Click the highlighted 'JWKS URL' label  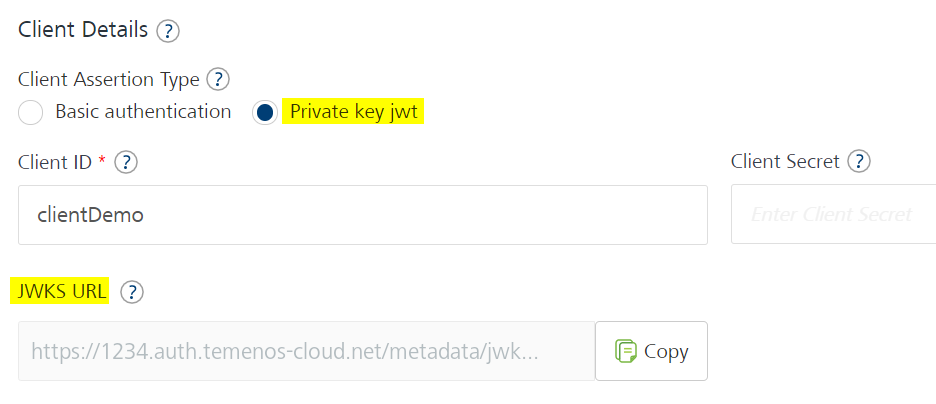pos(60,291)
